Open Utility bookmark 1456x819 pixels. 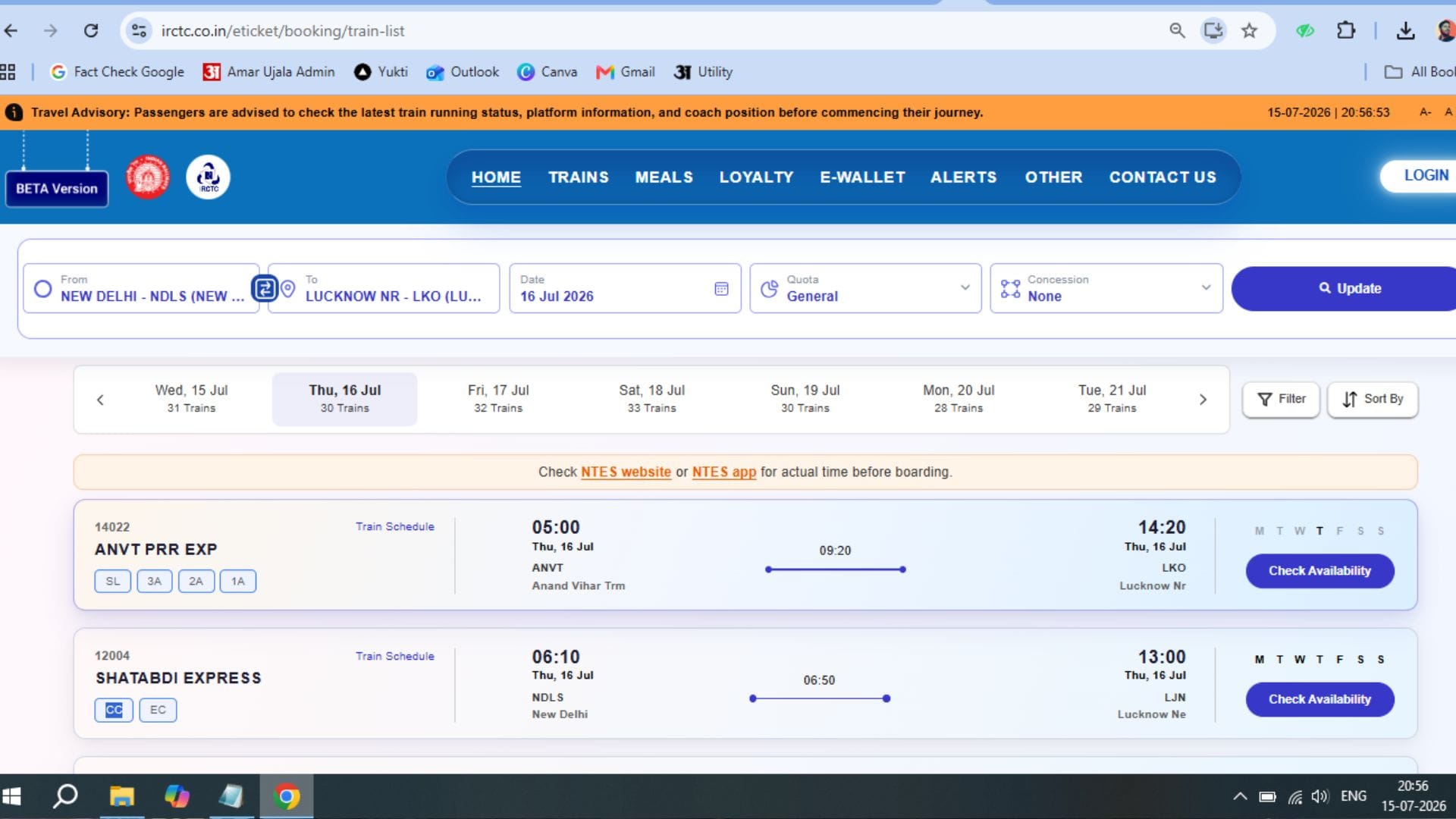703,72
